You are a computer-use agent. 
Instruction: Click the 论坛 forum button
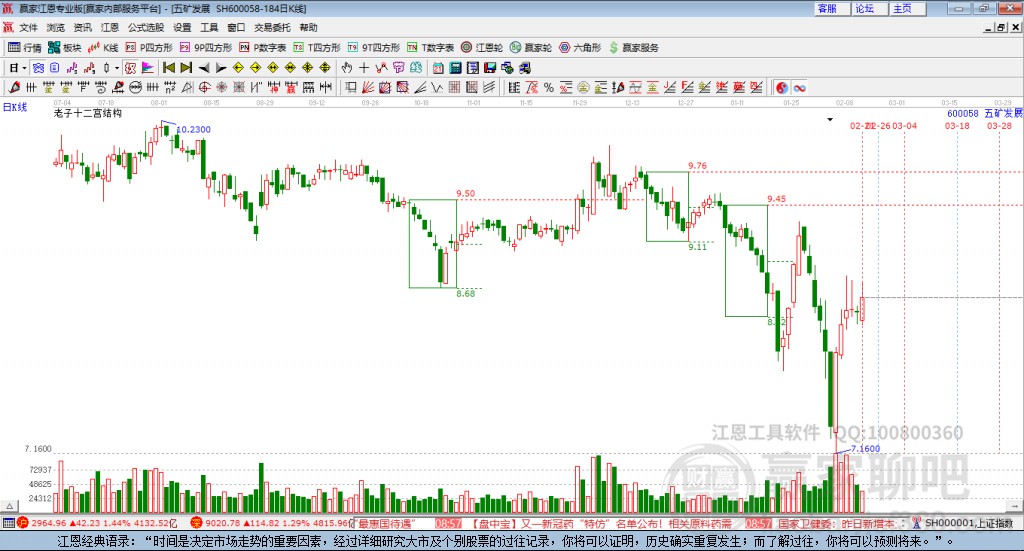tap(871, 8)
